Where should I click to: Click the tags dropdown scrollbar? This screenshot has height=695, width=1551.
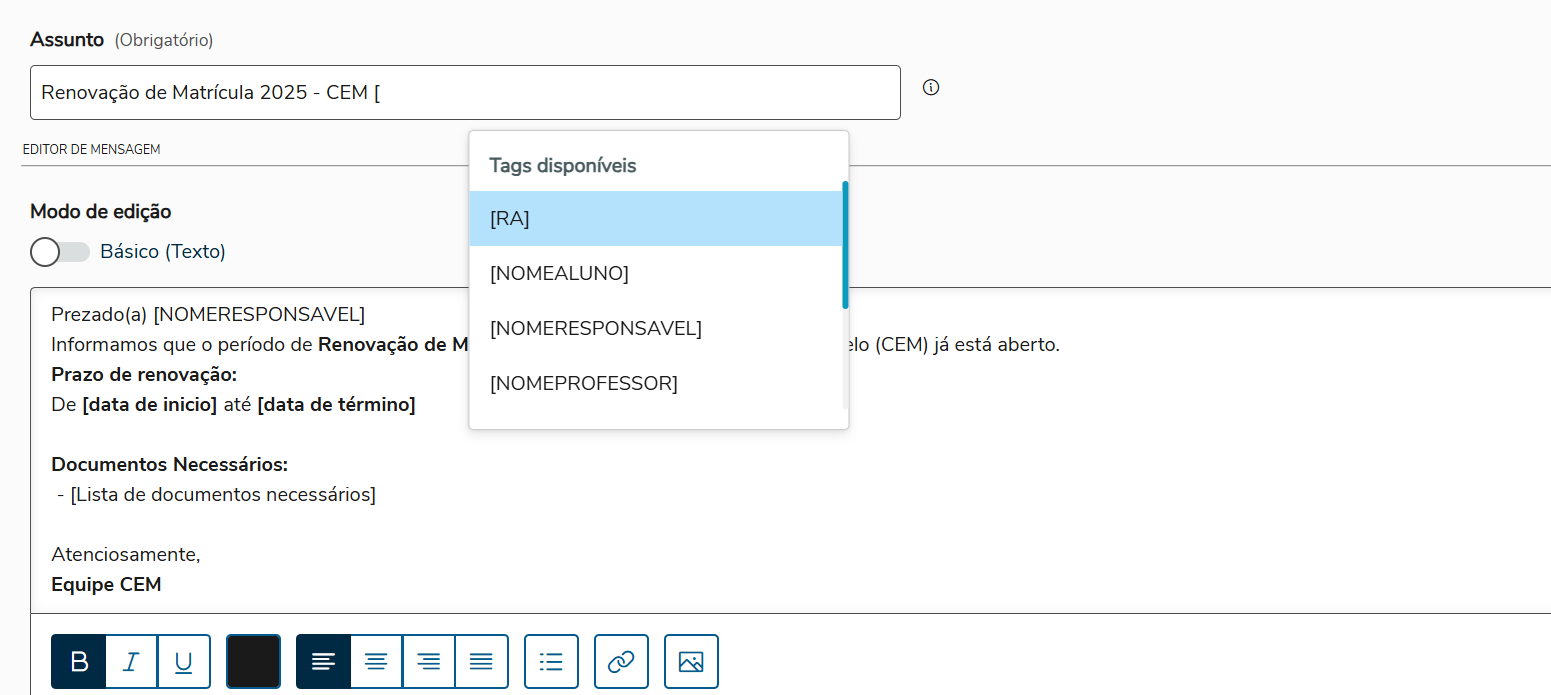click(845, 245)
